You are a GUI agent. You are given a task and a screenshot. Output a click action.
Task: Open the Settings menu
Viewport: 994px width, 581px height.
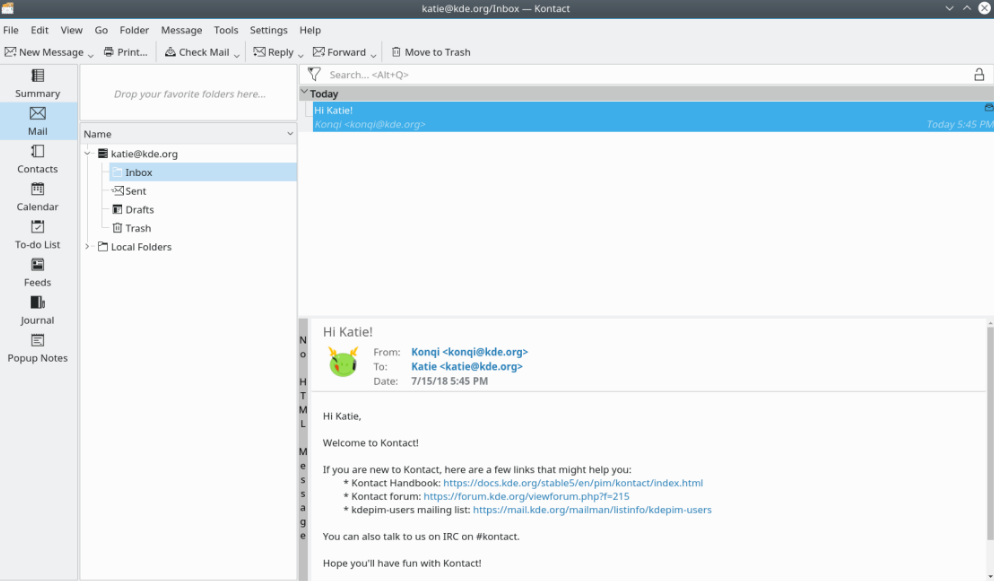click(x=268, y=30)
